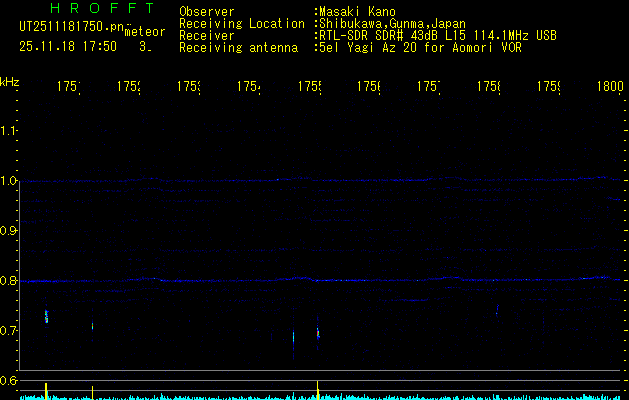Click the 0.6 frequency axis label
The image size is (629, 400).
(x=9, y=381)
